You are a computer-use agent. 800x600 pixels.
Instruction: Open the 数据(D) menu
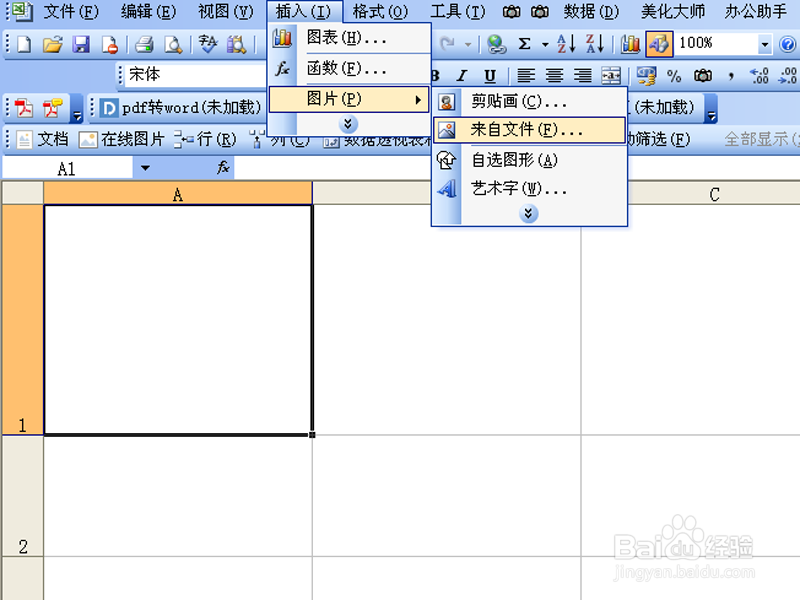point(591,11)
